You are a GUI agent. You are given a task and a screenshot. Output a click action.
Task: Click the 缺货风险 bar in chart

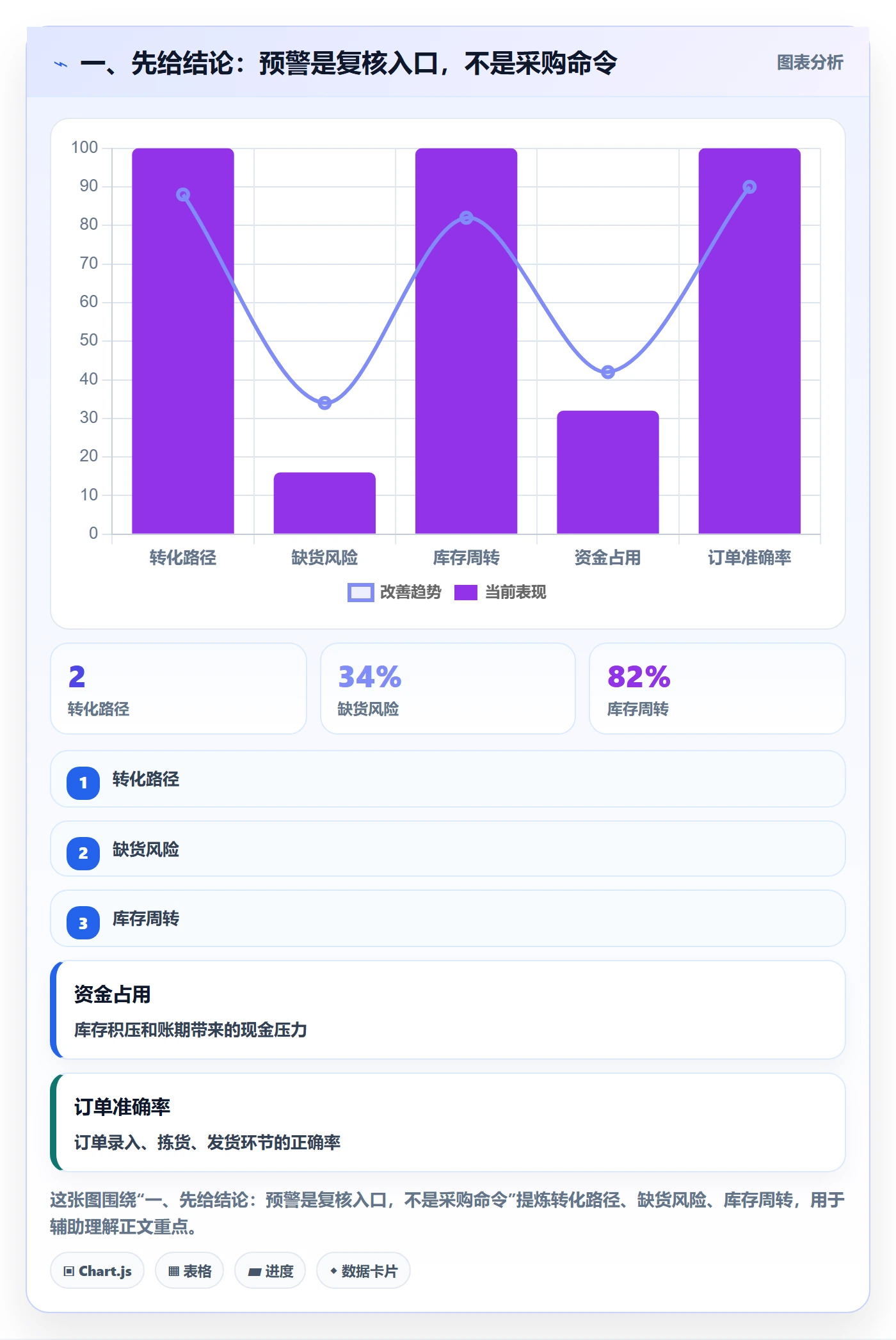pyautogui.click(x=324, y=503)
